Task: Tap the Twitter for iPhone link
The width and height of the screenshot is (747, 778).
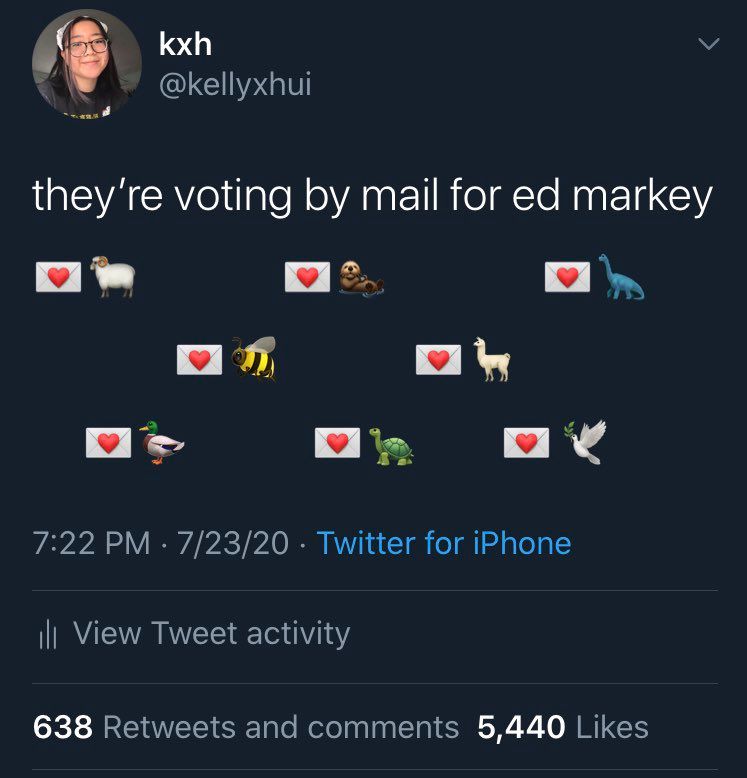Action: point(444,543)
